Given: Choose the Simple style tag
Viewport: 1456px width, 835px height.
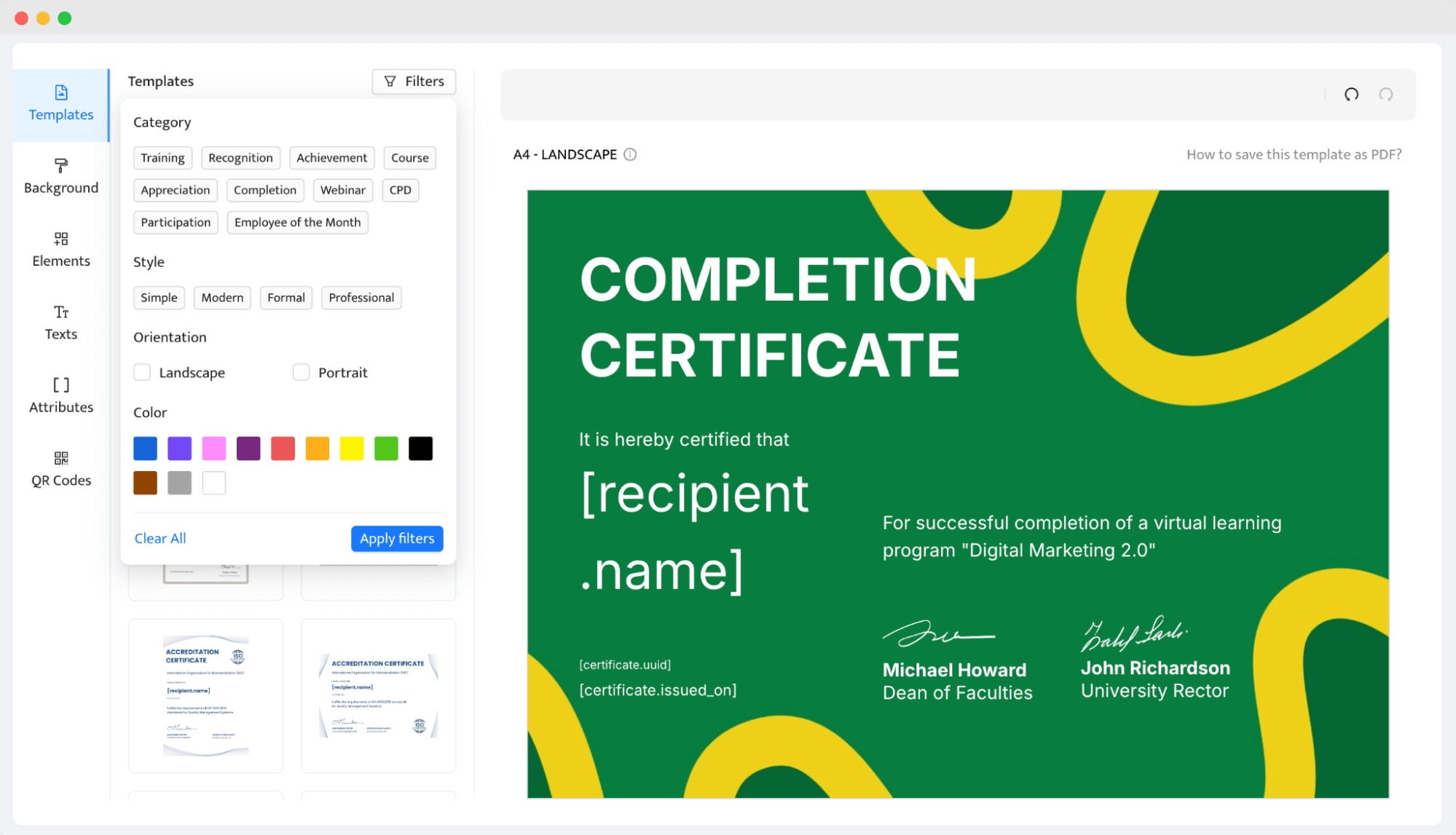Looking at the screenshot, I should (x=159, y=298).
